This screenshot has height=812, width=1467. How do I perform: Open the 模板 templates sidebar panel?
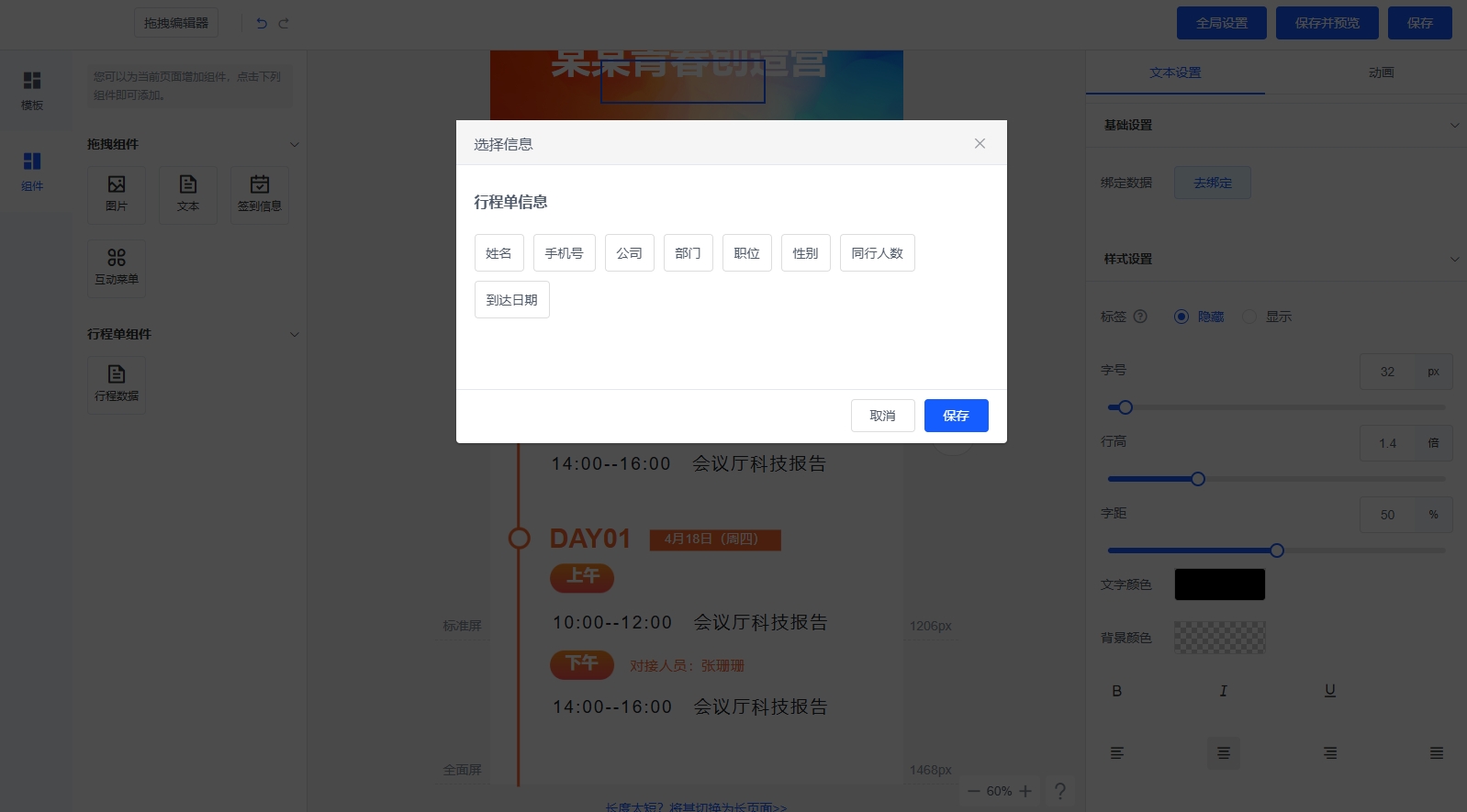pyautogui.click(x=32, y=90)
